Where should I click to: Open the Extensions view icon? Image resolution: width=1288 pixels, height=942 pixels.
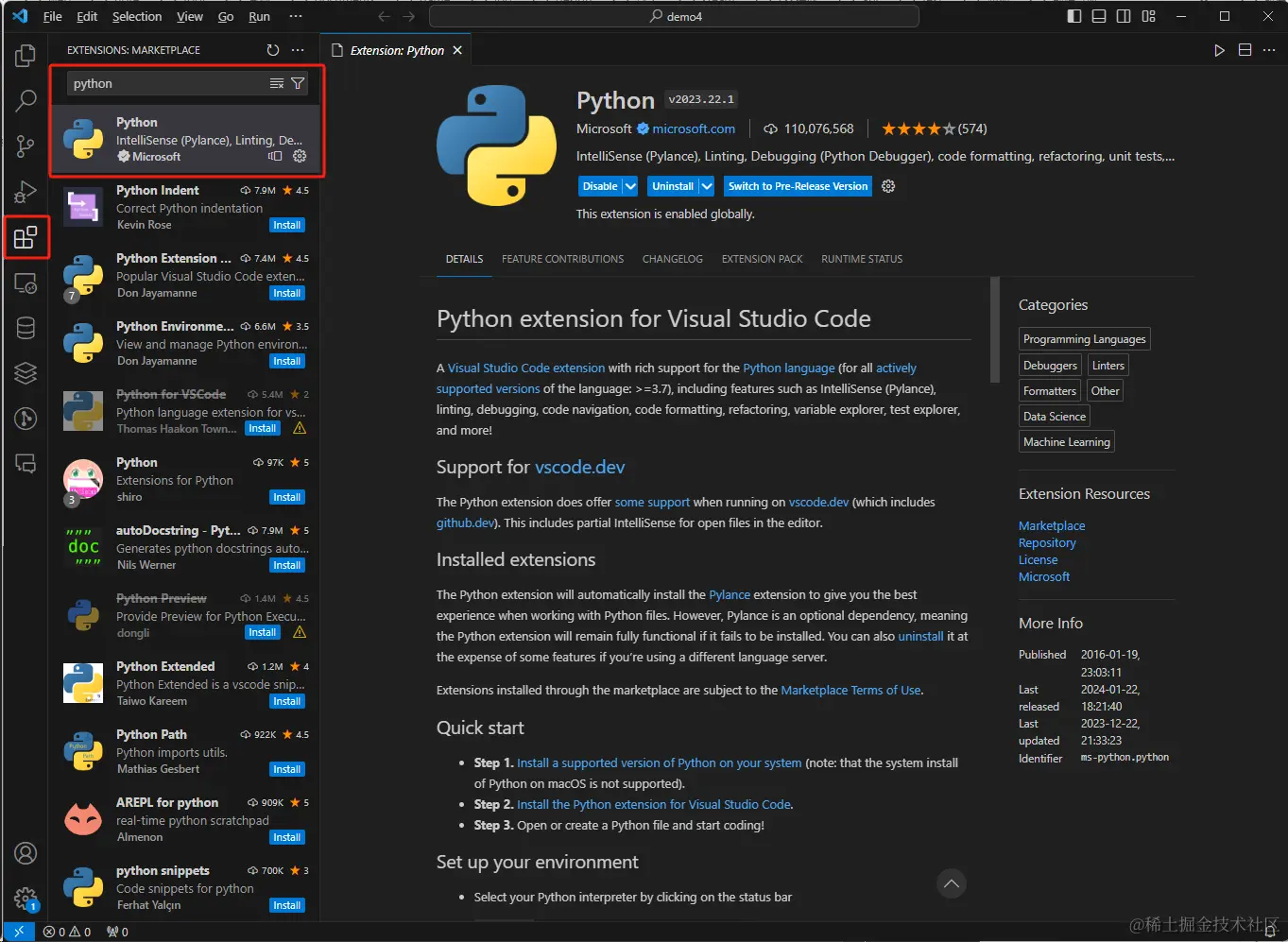[x=26, y=236]
